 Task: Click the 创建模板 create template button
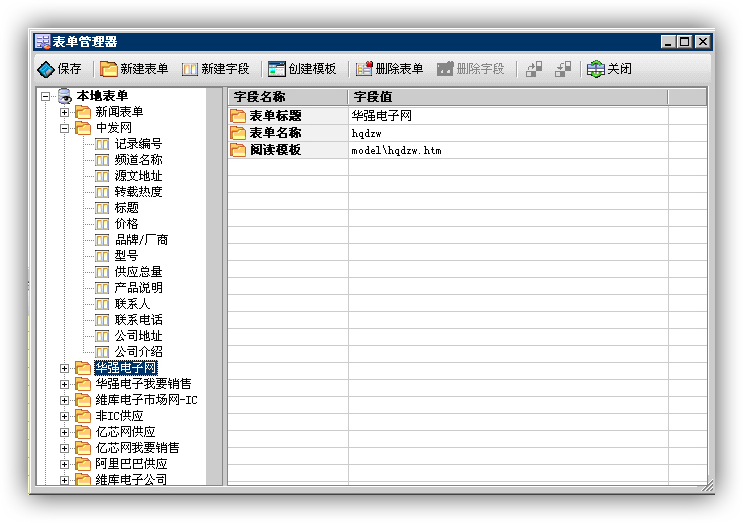point(302,69)
